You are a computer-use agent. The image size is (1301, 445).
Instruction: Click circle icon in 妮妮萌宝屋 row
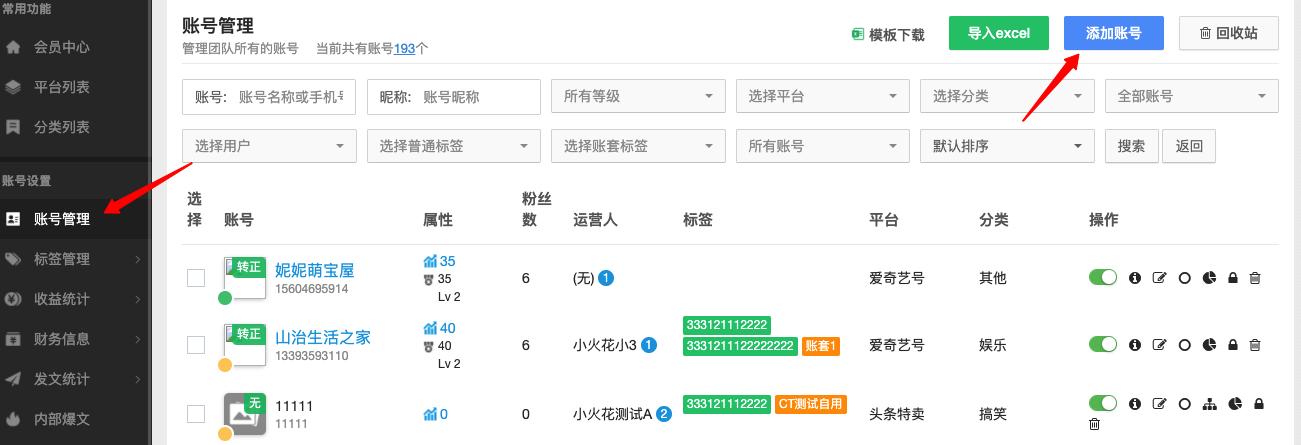coord(1185,278)
